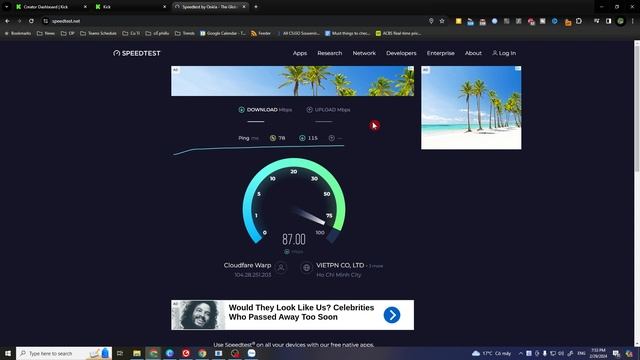640x360 pixels.
Task: Select the VIETPN CO, LTD server
Action: [x=340, y=265]
